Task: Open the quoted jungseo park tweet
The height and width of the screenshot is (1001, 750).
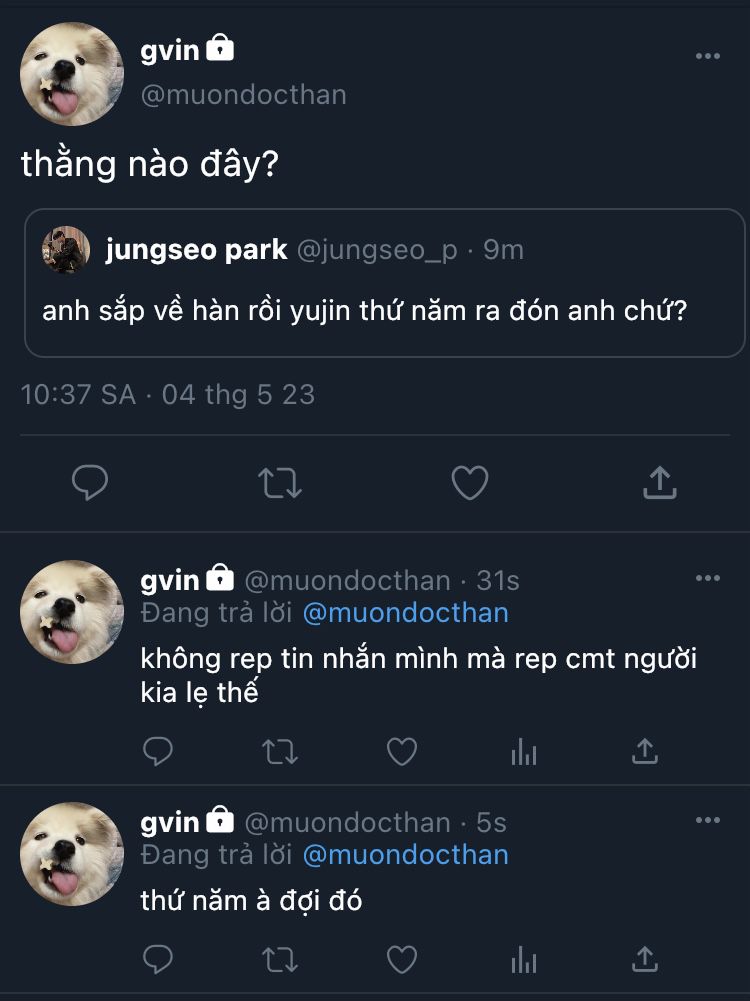Action: 384,312
